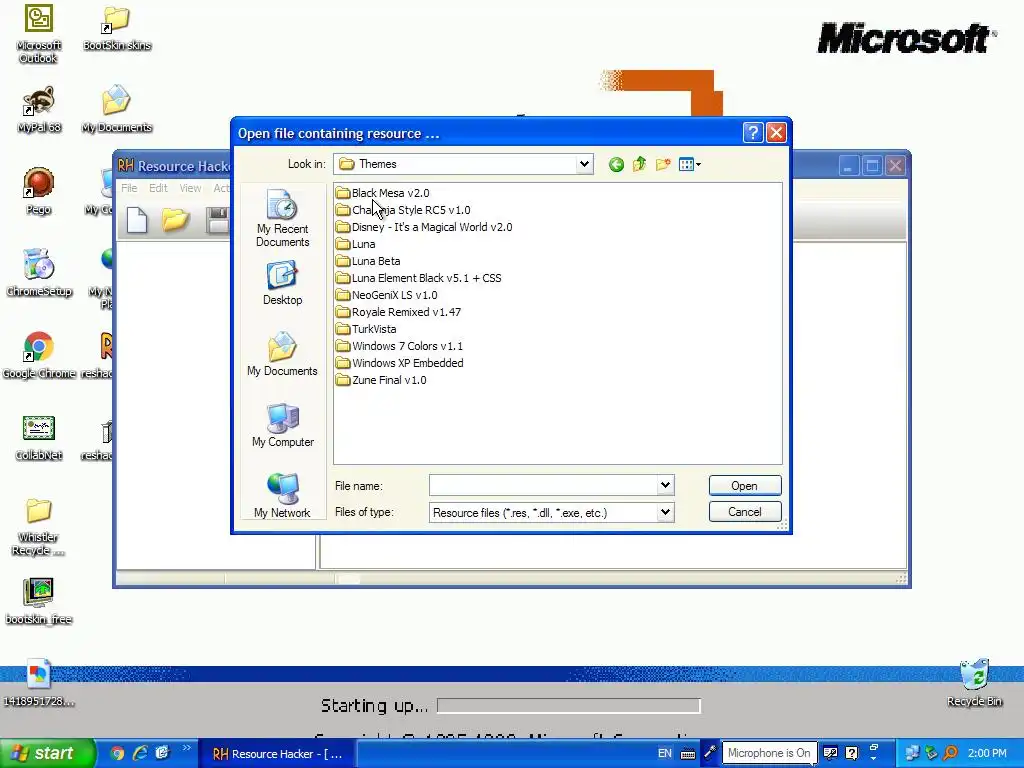Click the dialog Help question mark button
The height and width of the screenshot is (768, 1024).
(753, 133)
